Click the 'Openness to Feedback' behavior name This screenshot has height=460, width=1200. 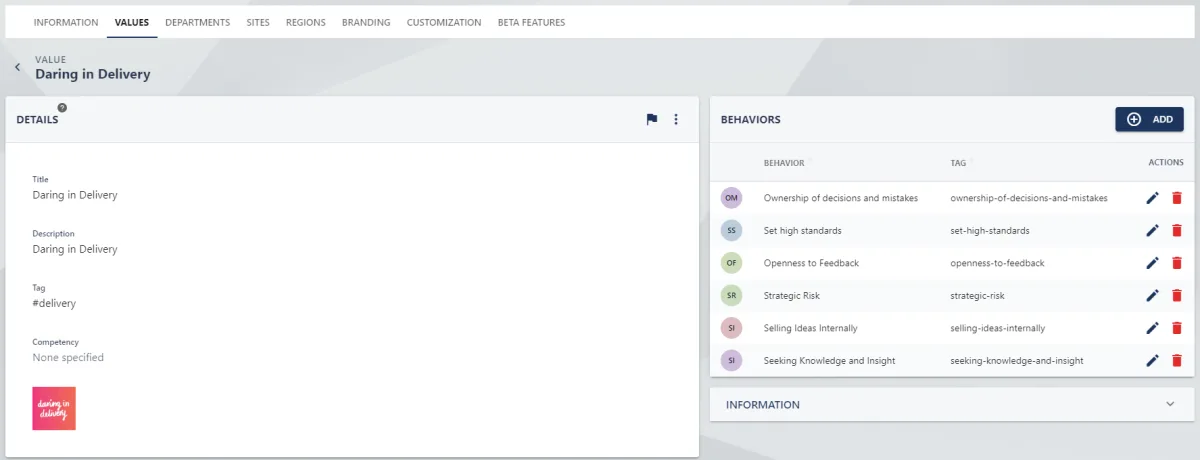click(x=811, y=263)
